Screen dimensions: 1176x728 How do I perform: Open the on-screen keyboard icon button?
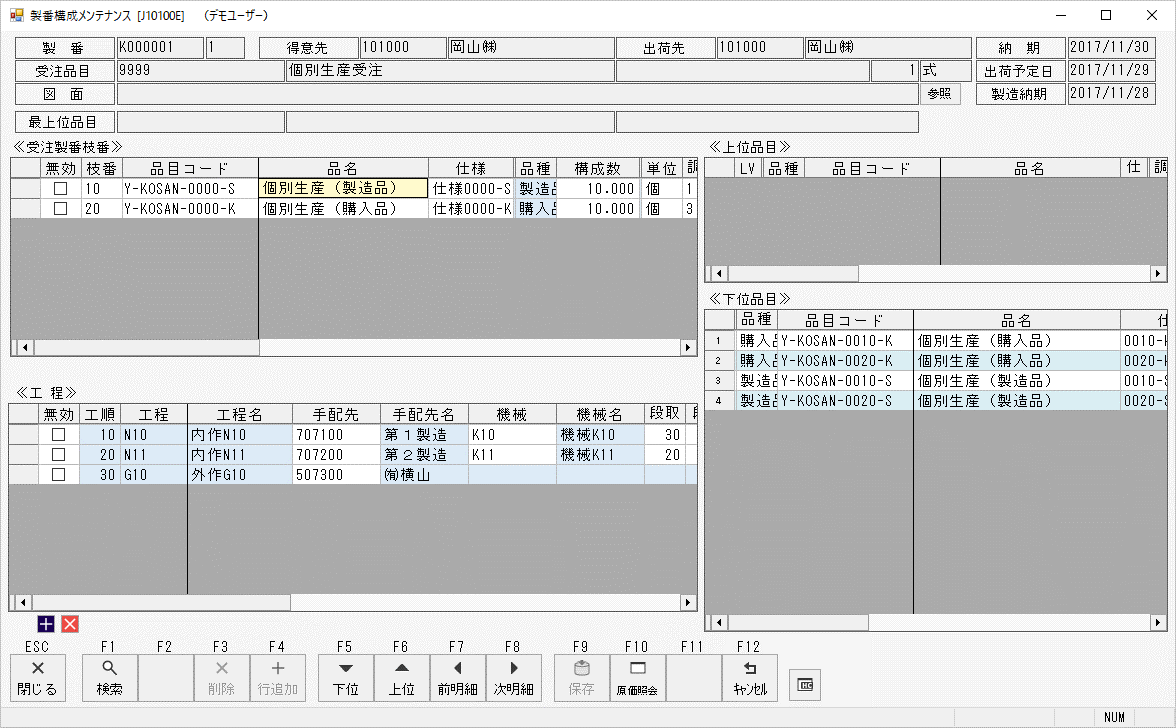pyautogui.click(x=805, y=684)
